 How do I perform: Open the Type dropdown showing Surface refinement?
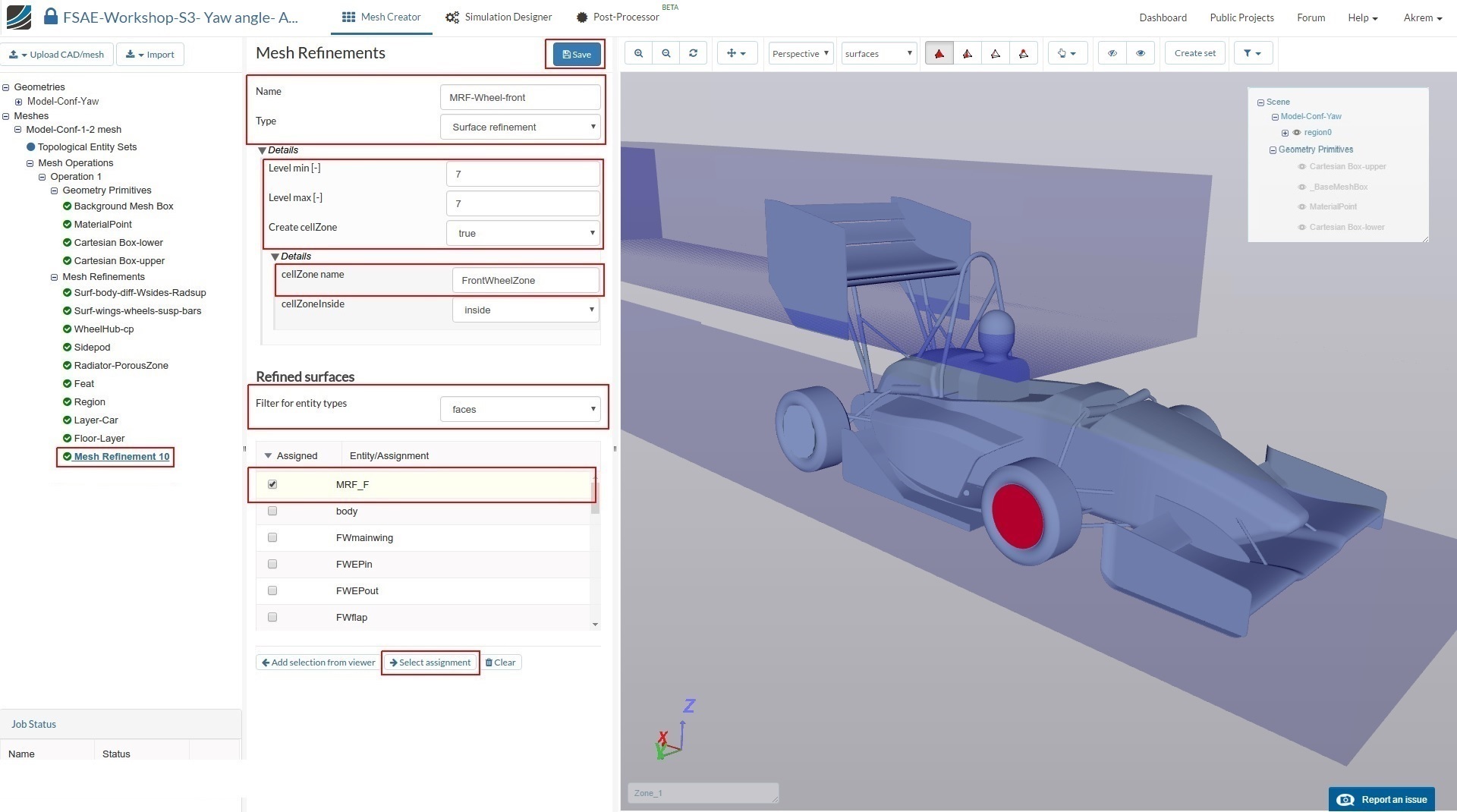(x=521, y=127)
